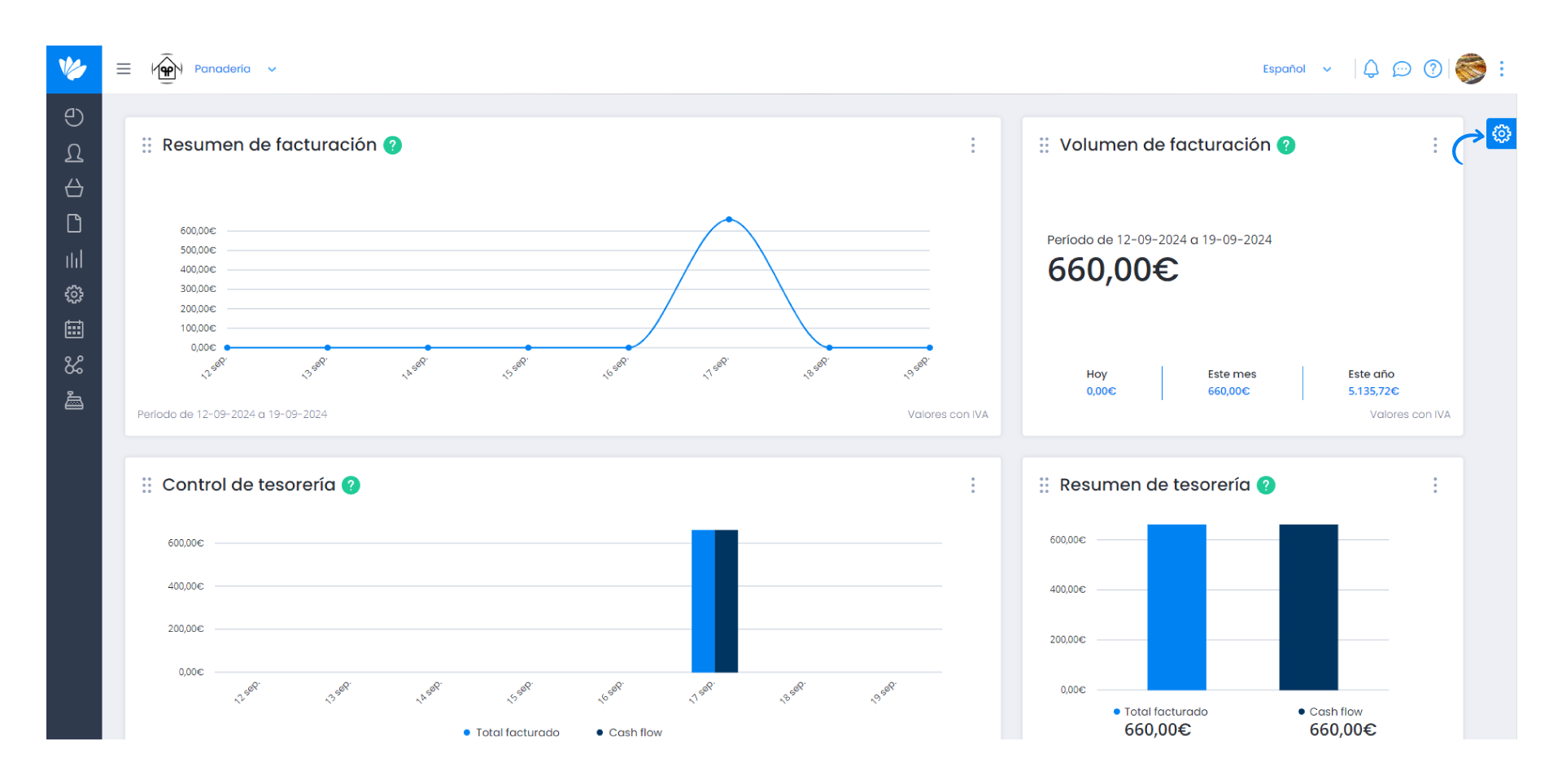Toggle the hamburger menu

(124, 69)
